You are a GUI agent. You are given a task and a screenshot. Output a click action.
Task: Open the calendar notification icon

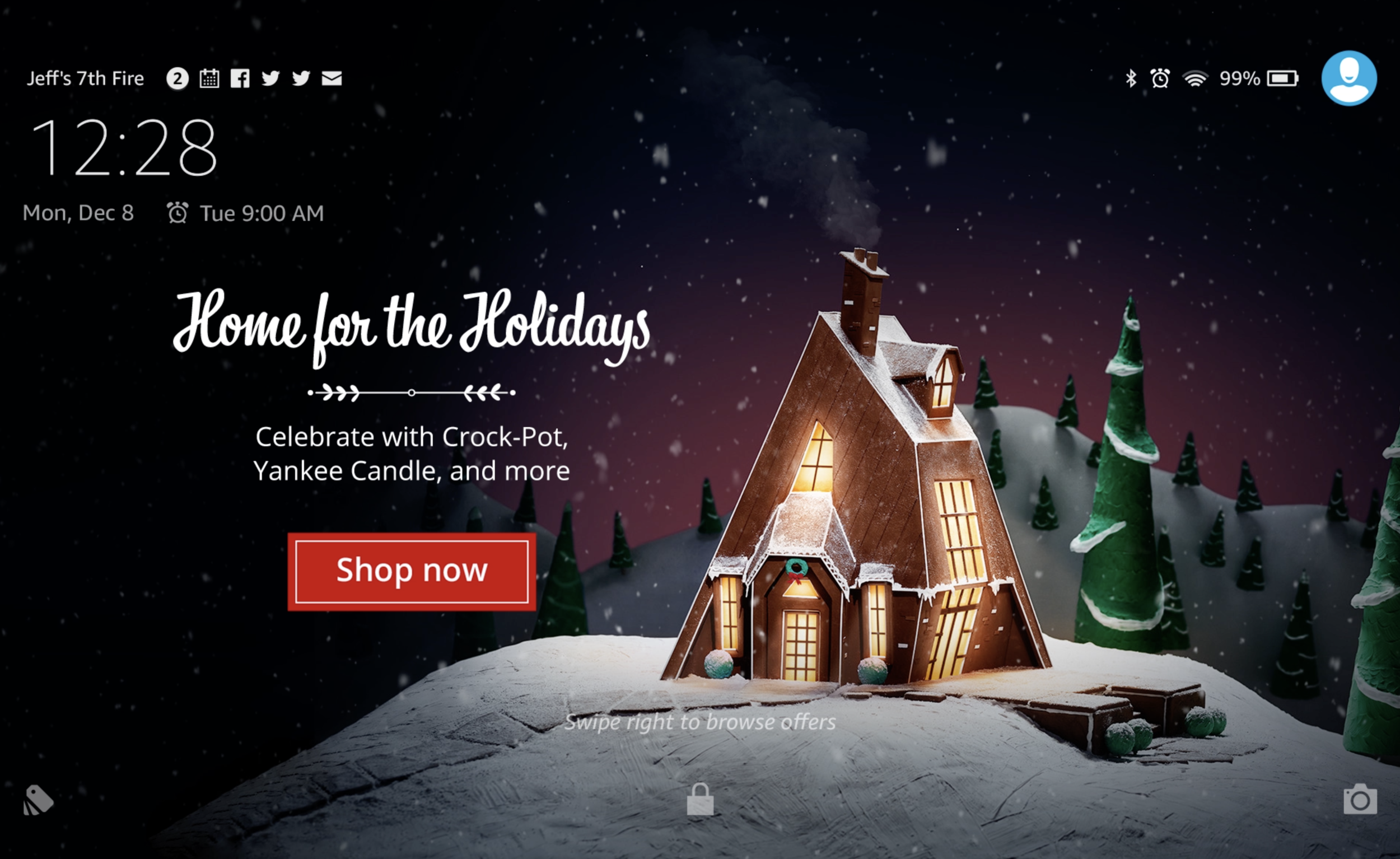coord(209,78)
